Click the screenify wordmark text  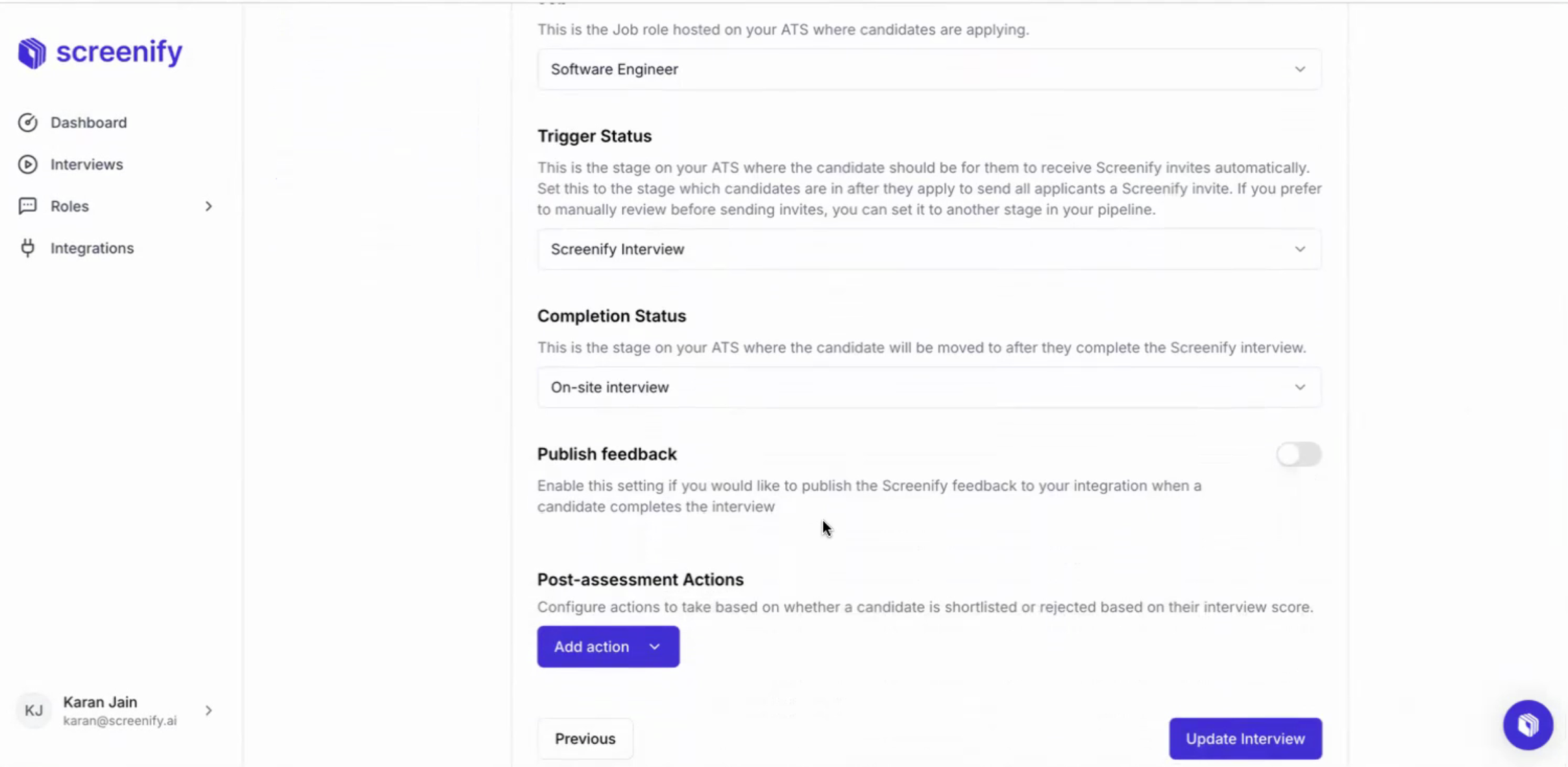119,52
